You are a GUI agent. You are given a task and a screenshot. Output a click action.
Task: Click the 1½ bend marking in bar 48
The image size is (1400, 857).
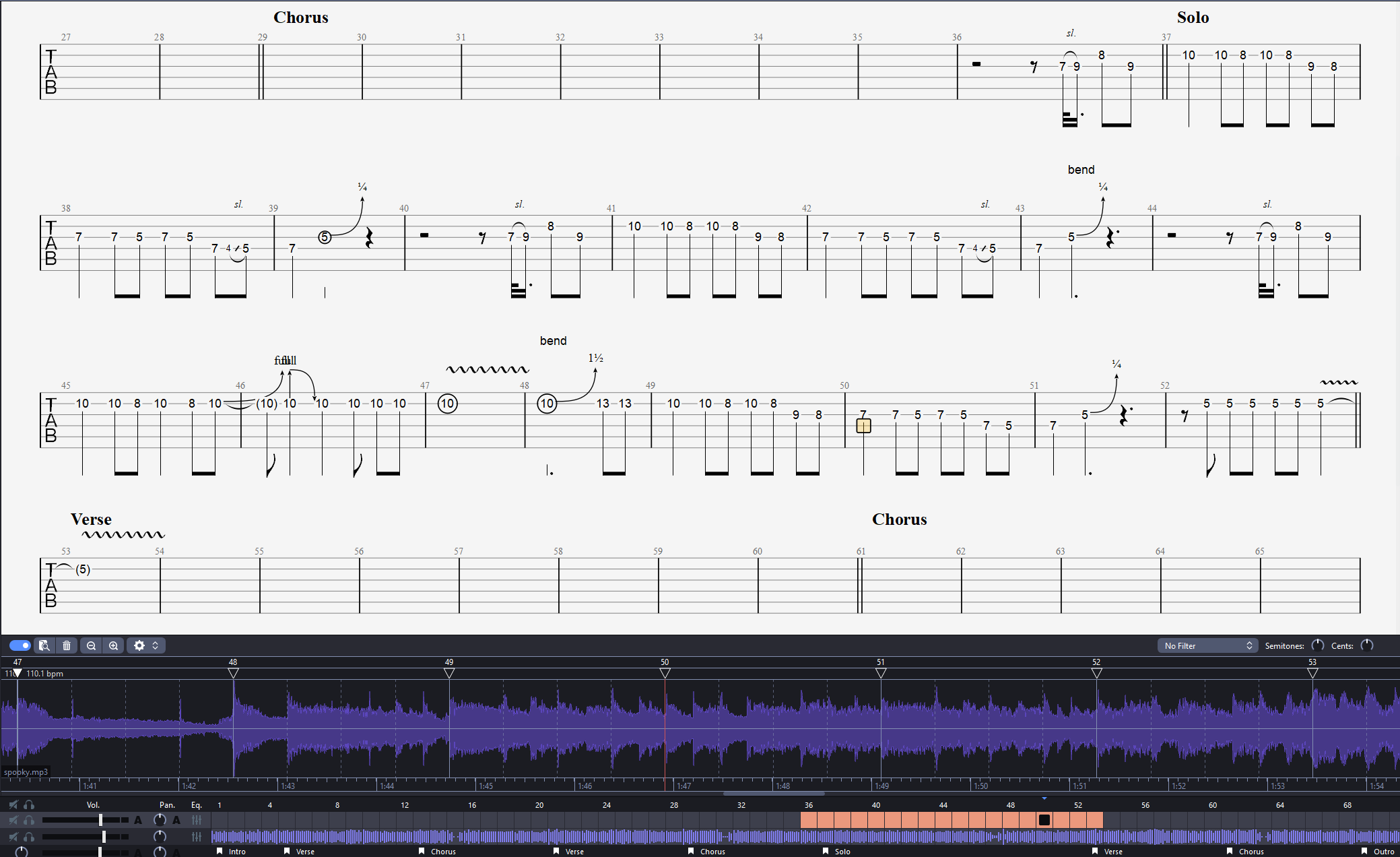coord(596,358)
